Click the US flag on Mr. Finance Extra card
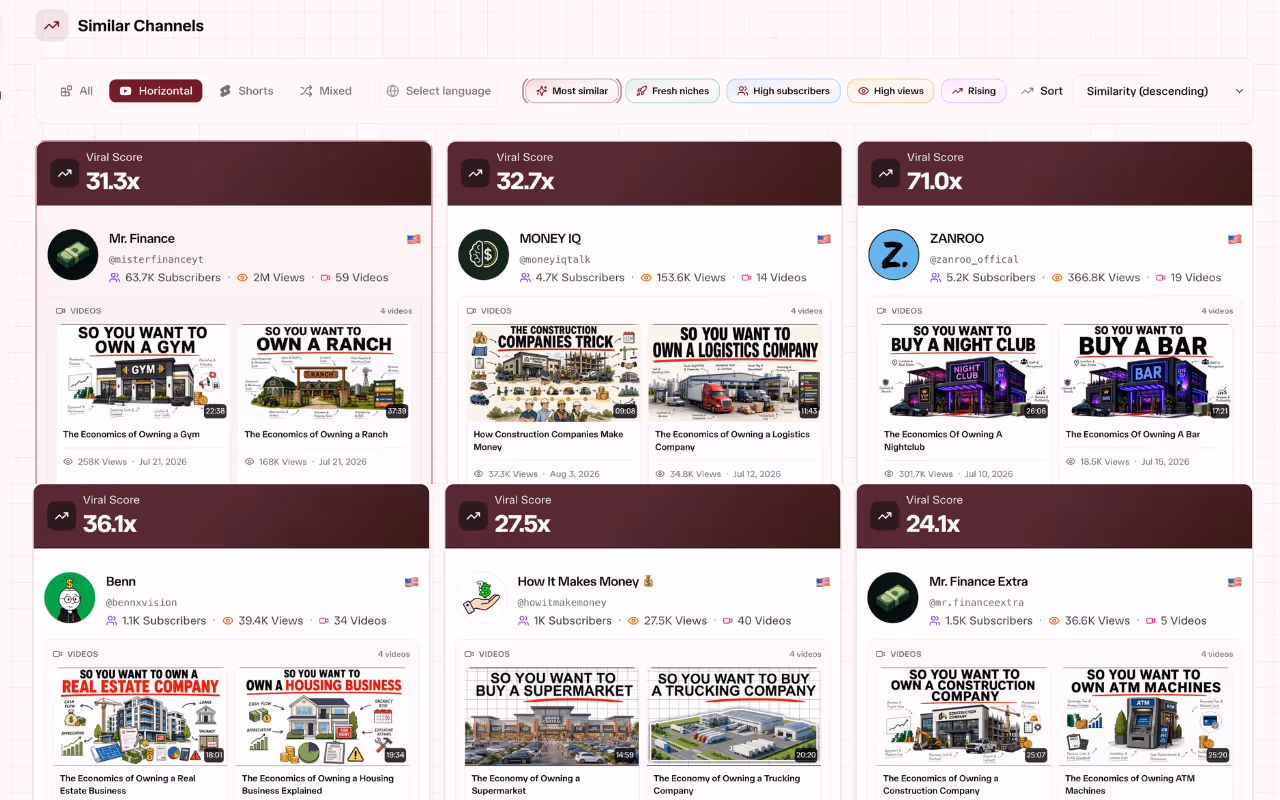Viewport: 1280px width, 800px height. (1235, 582)
